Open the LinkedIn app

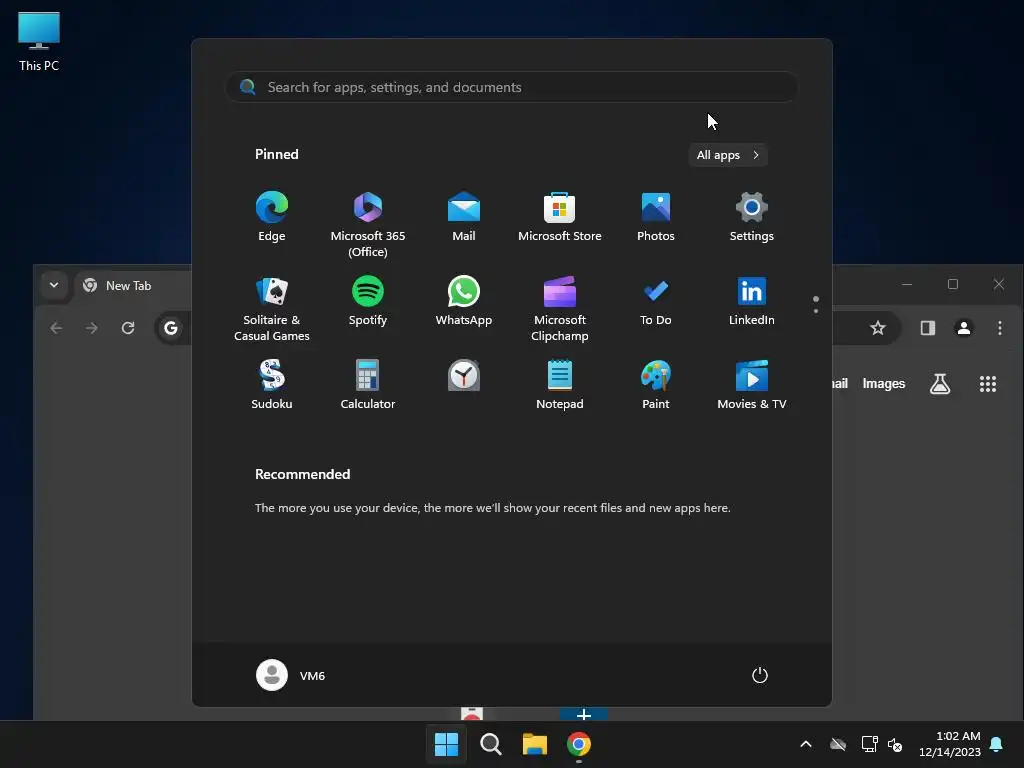point(752,301)
